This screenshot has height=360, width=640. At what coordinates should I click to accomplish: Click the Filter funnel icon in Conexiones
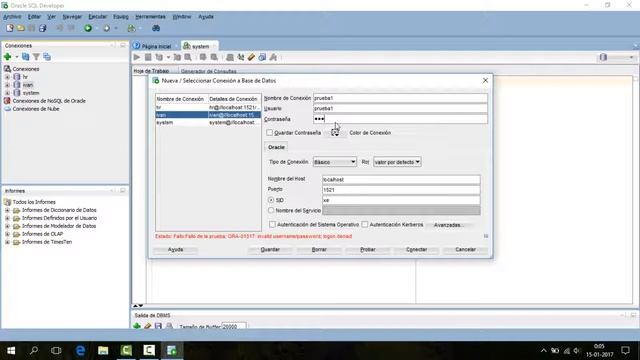click(36, 57)
